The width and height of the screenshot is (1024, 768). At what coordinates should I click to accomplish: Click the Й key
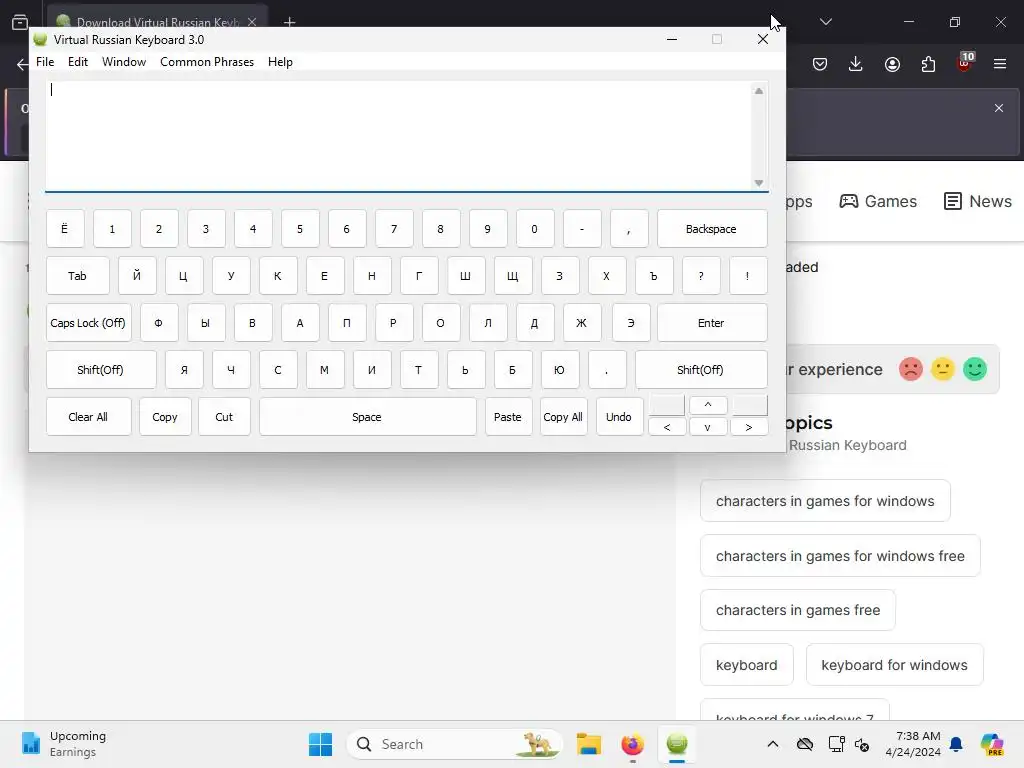pyautogui.click(x=136, y=276)
